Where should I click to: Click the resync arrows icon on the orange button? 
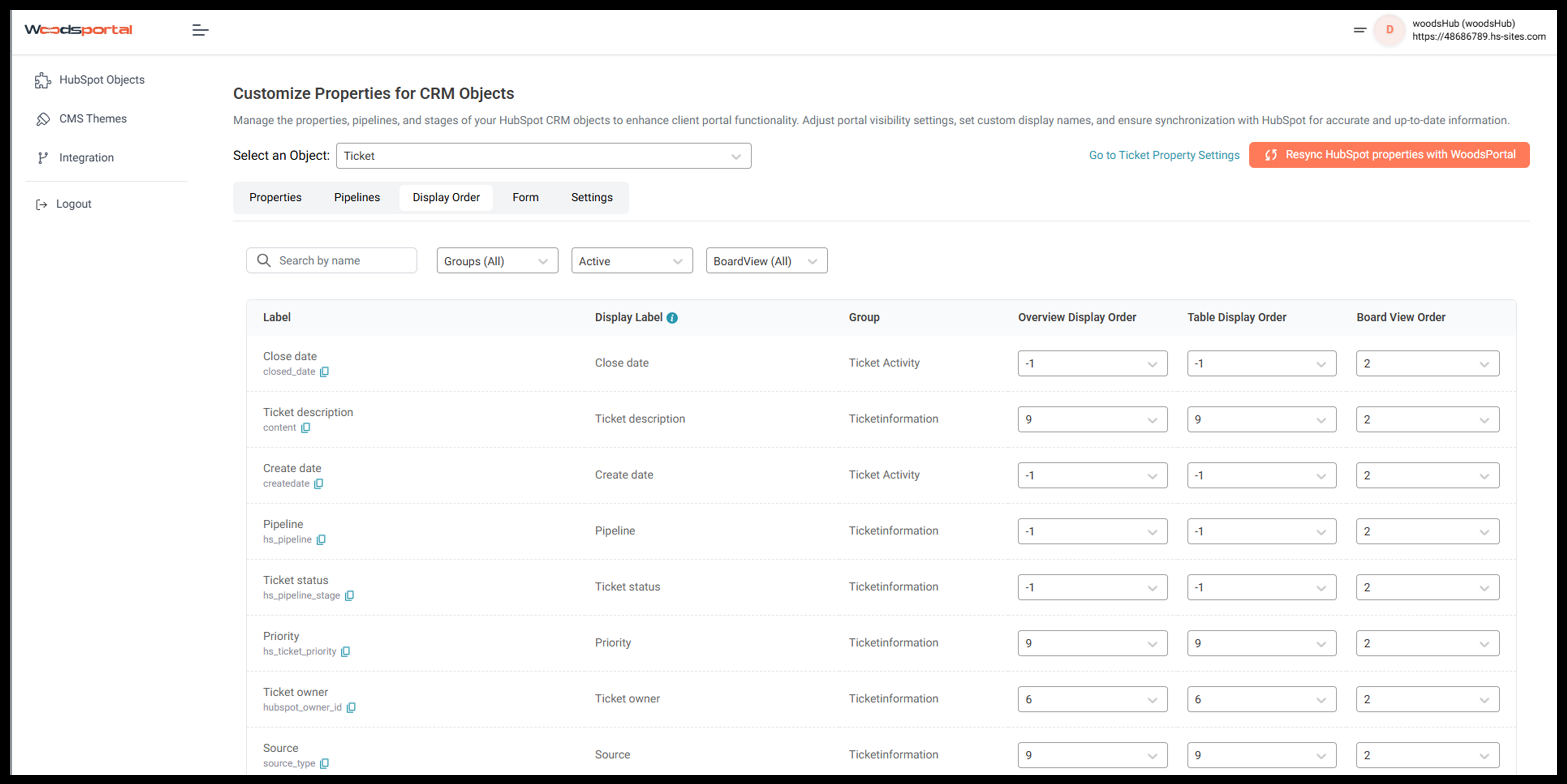point(1271,155)
